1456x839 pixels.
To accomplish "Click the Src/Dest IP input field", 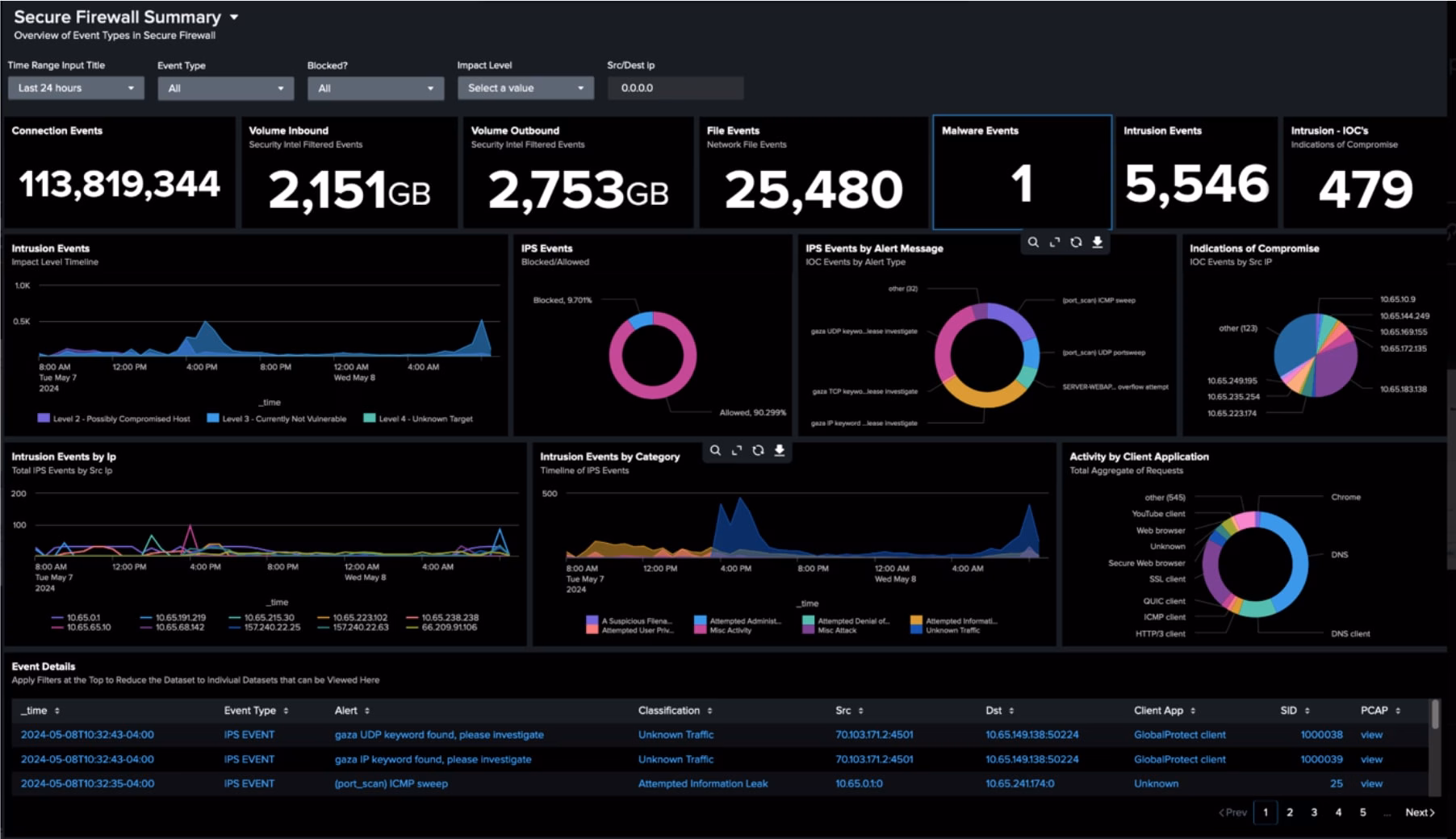I will pos(676,88).
